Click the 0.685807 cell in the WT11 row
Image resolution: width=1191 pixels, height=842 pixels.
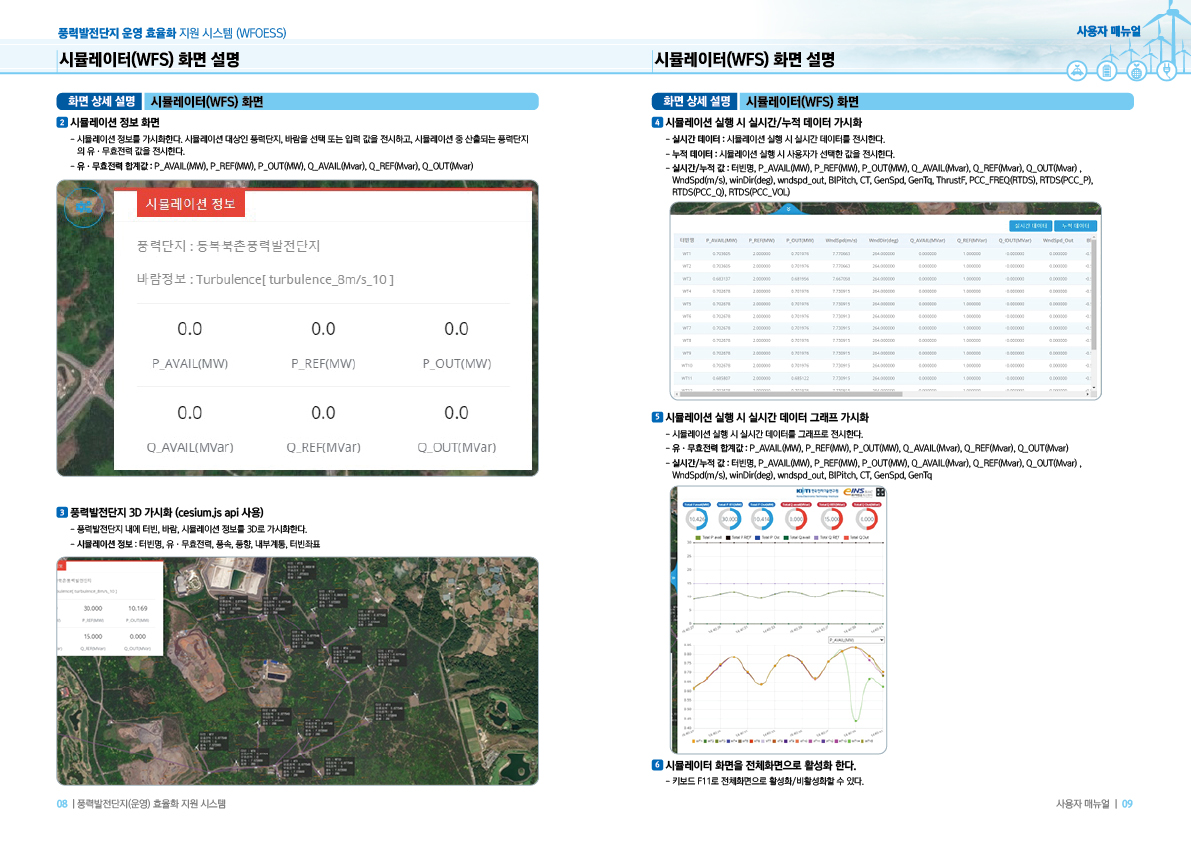tap(721, 377)
